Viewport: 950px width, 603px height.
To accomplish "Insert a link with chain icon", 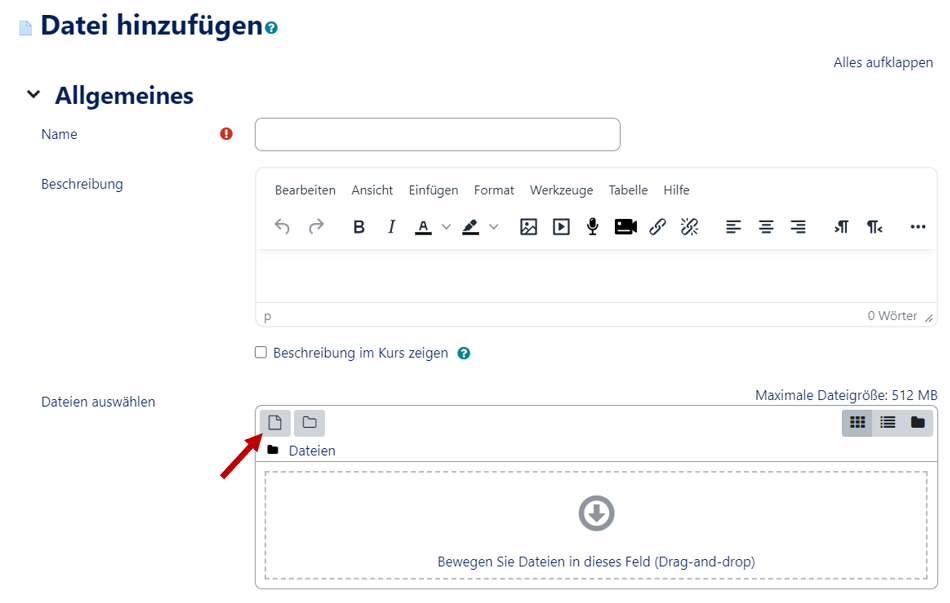I will coord(657,227).
